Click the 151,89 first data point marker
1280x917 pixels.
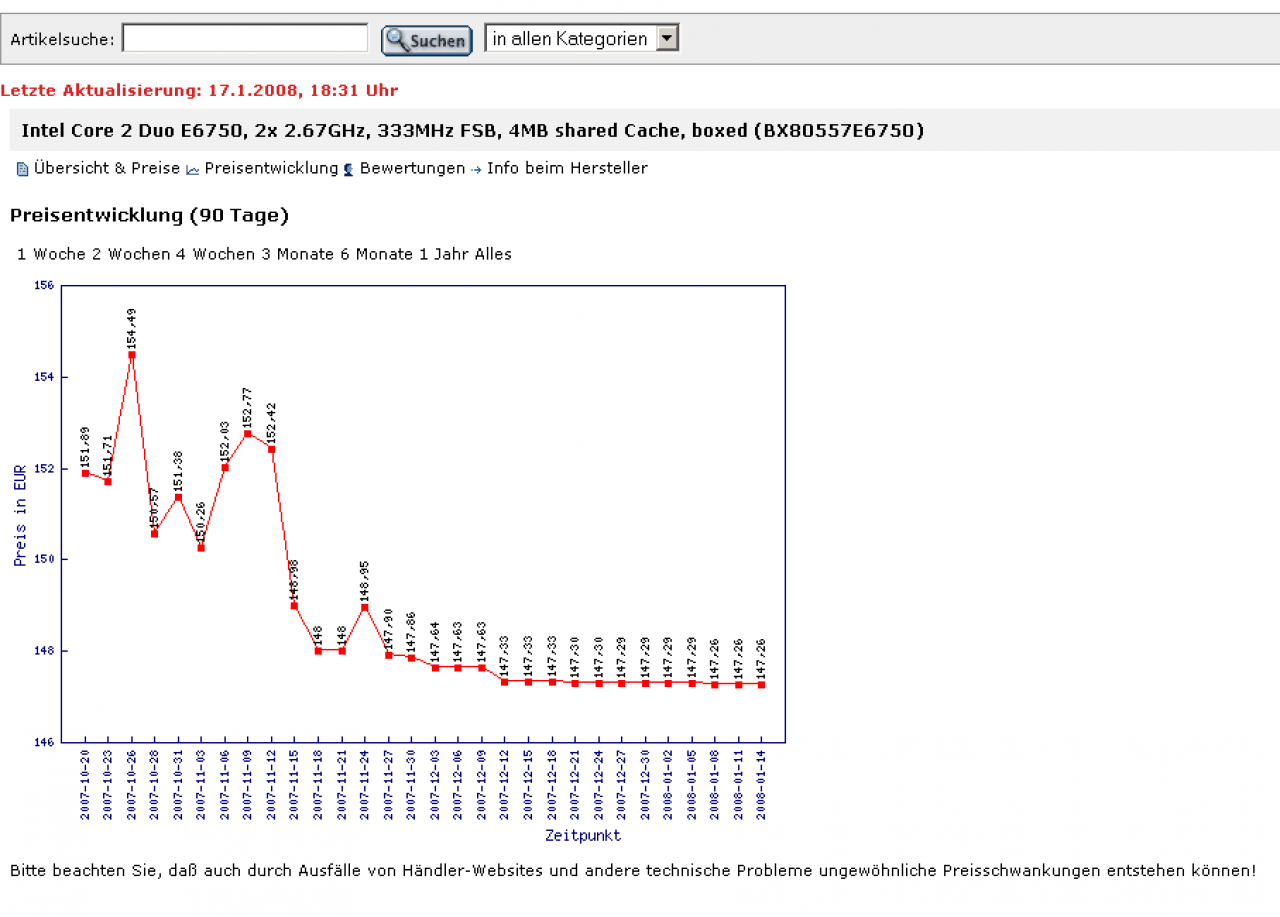coord(85,473)
